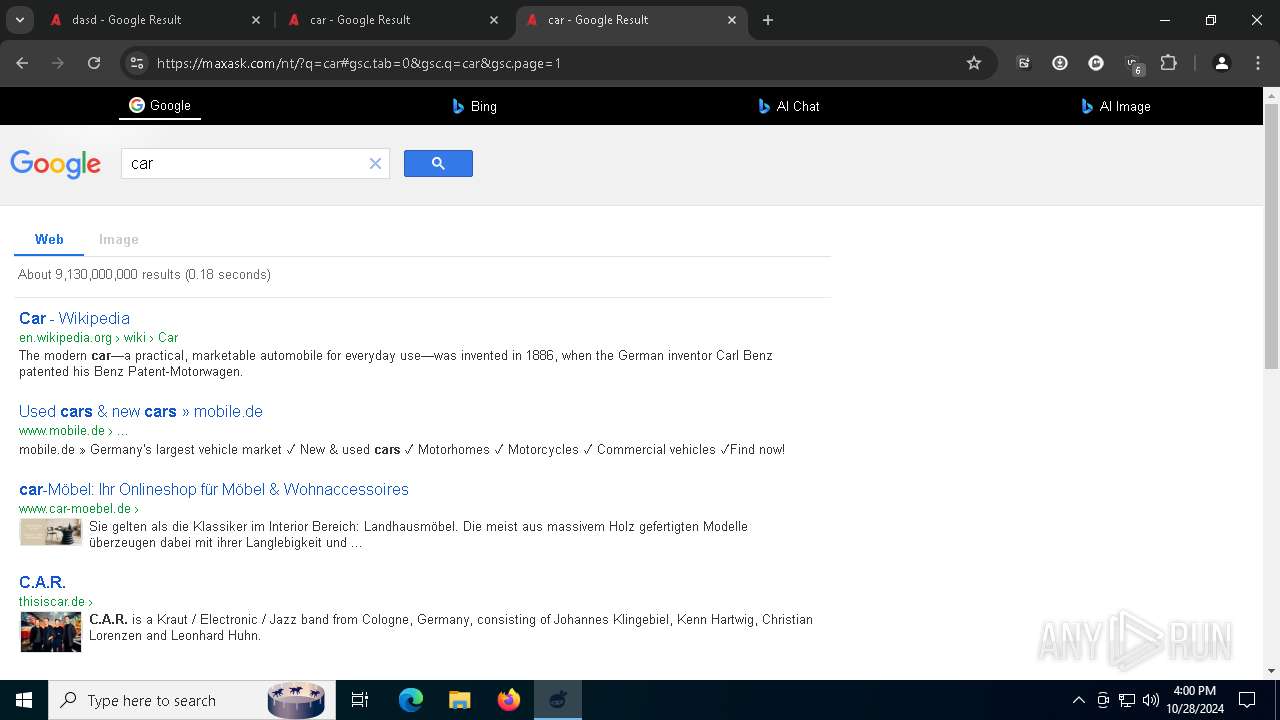Open the Chrome extensions puzzle icon
Screen dimensions: 1280x720
coord(1168,63)
